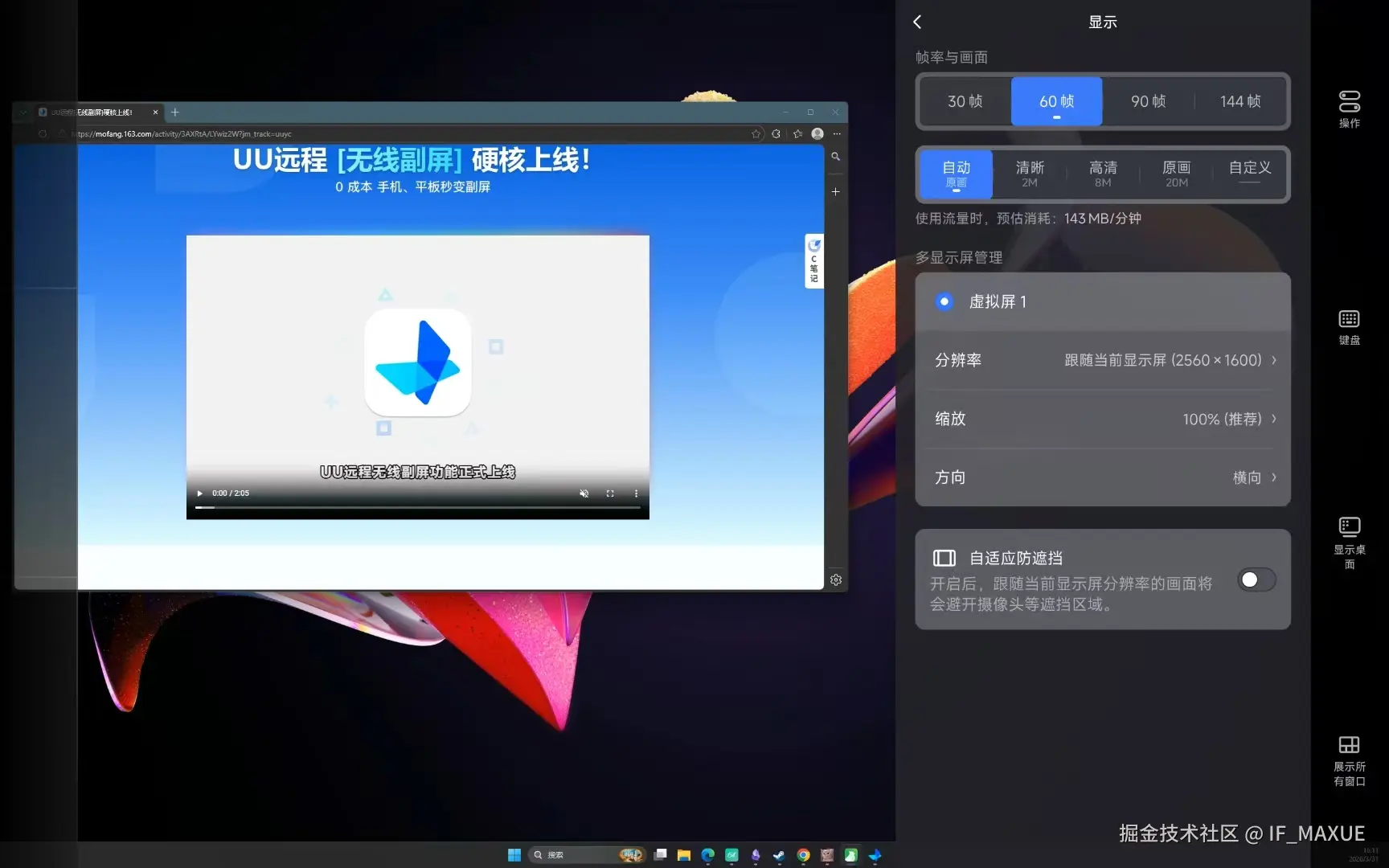Screen dimensions: 1389x868
Task: Open Microsoft Edge from the taskbar
Action: click(x=707, y=855)
